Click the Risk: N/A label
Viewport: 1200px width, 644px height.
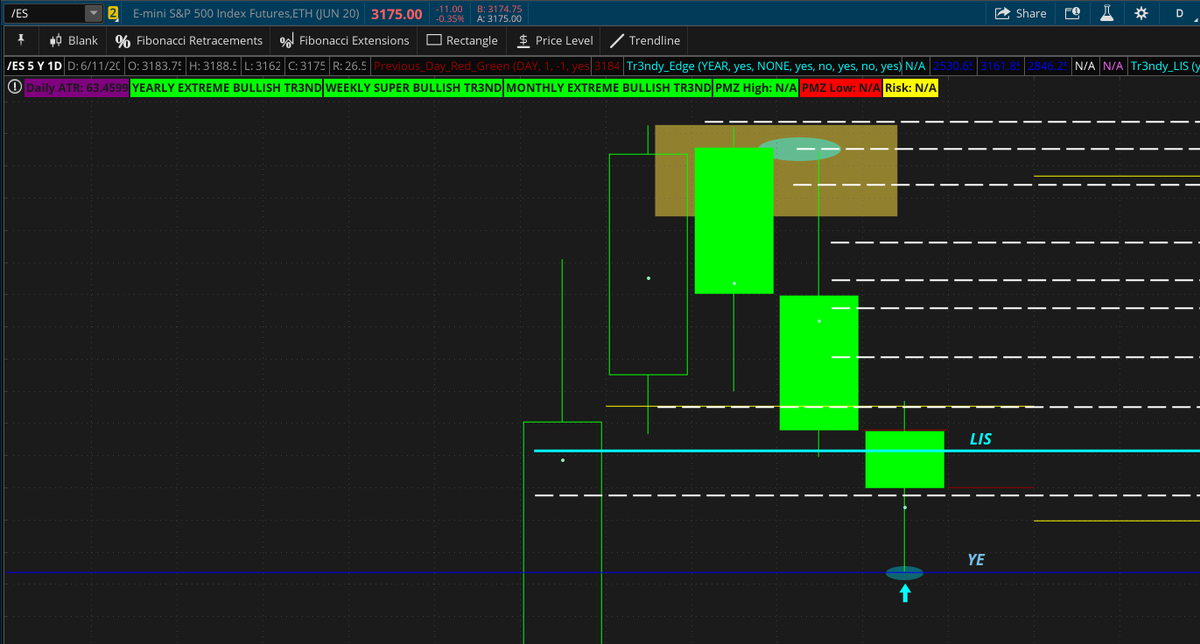(x=910, y=88)
